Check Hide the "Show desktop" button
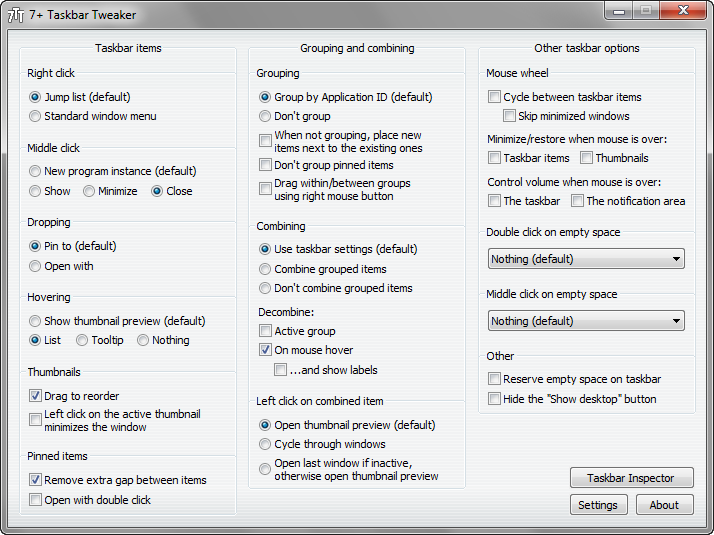This screenshot has height=535, width=714. pyautogui.click(x=494, y=399)
